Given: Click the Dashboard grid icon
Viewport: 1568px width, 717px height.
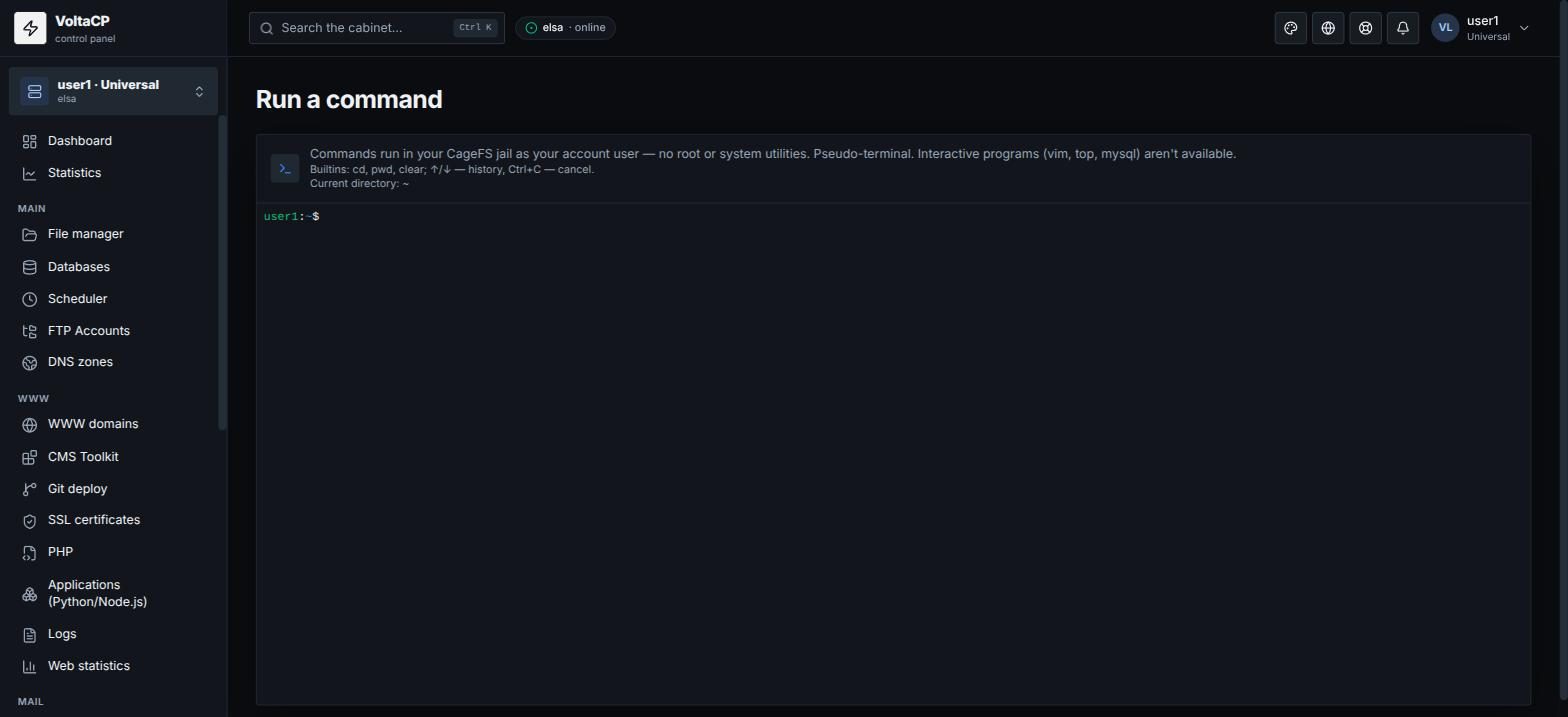Looking at the screenshot, I should pos(29,141).
